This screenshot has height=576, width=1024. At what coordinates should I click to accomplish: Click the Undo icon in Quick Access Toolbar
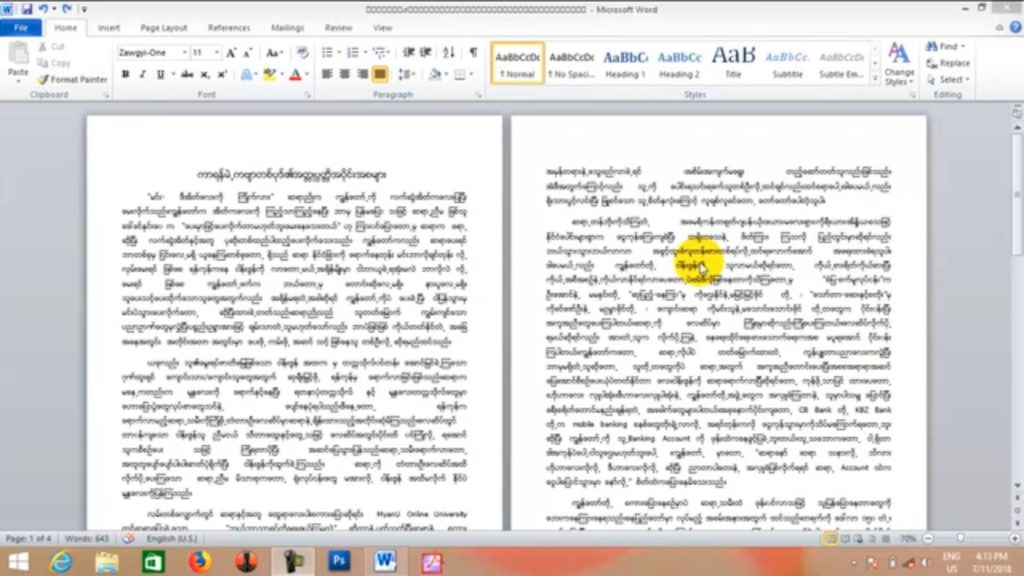click(43, 9)
